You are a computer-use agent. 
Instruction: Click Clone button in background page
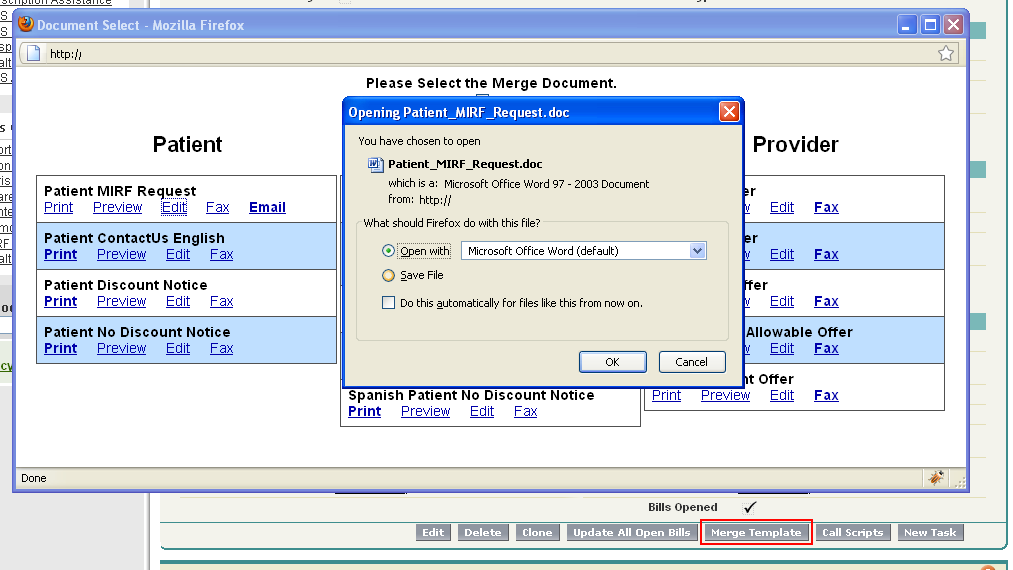coord(538,533)
